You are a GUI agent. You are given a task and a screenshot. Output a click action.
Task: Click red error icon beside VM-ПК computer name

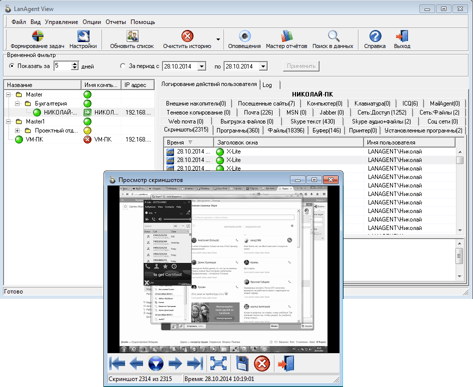tap(87, 140)
